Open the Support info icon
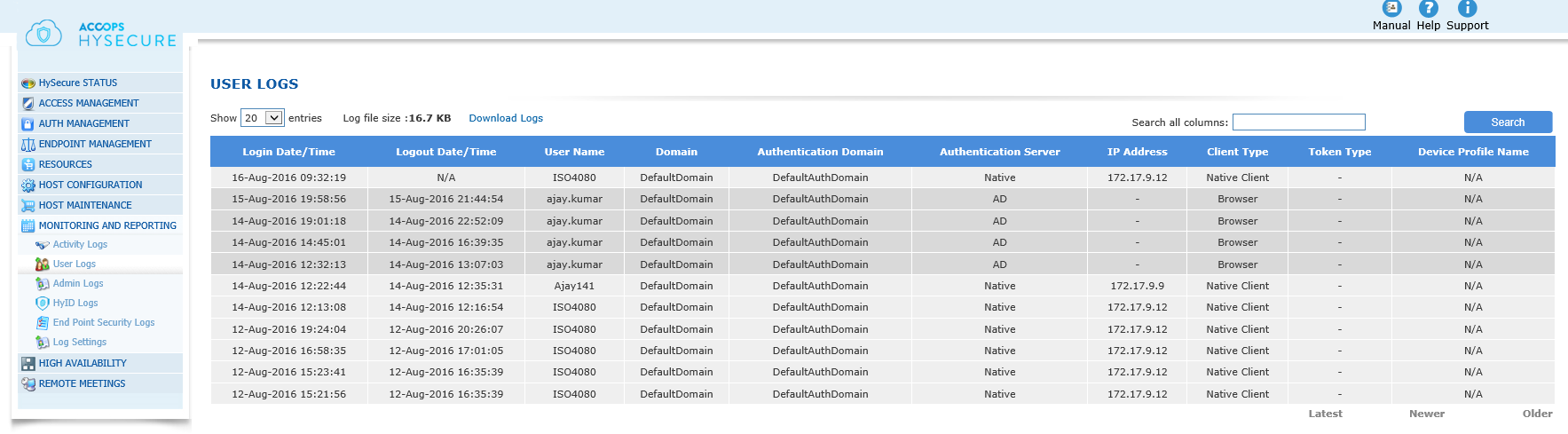Image resolution: width=1568 pixels, height=434 pixels. 1467,8
